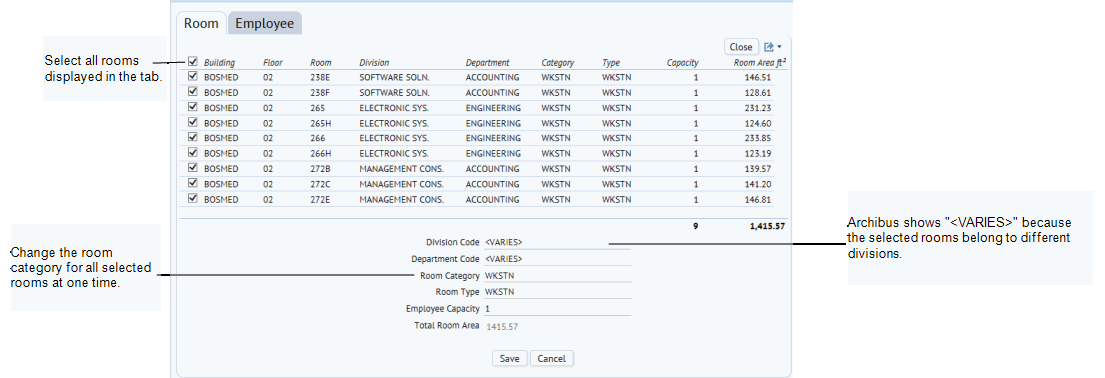The width and height of the screenshot is (1105, 378).
Task: Uncheck the checkbox for room 272E
Action: [192, 199]
